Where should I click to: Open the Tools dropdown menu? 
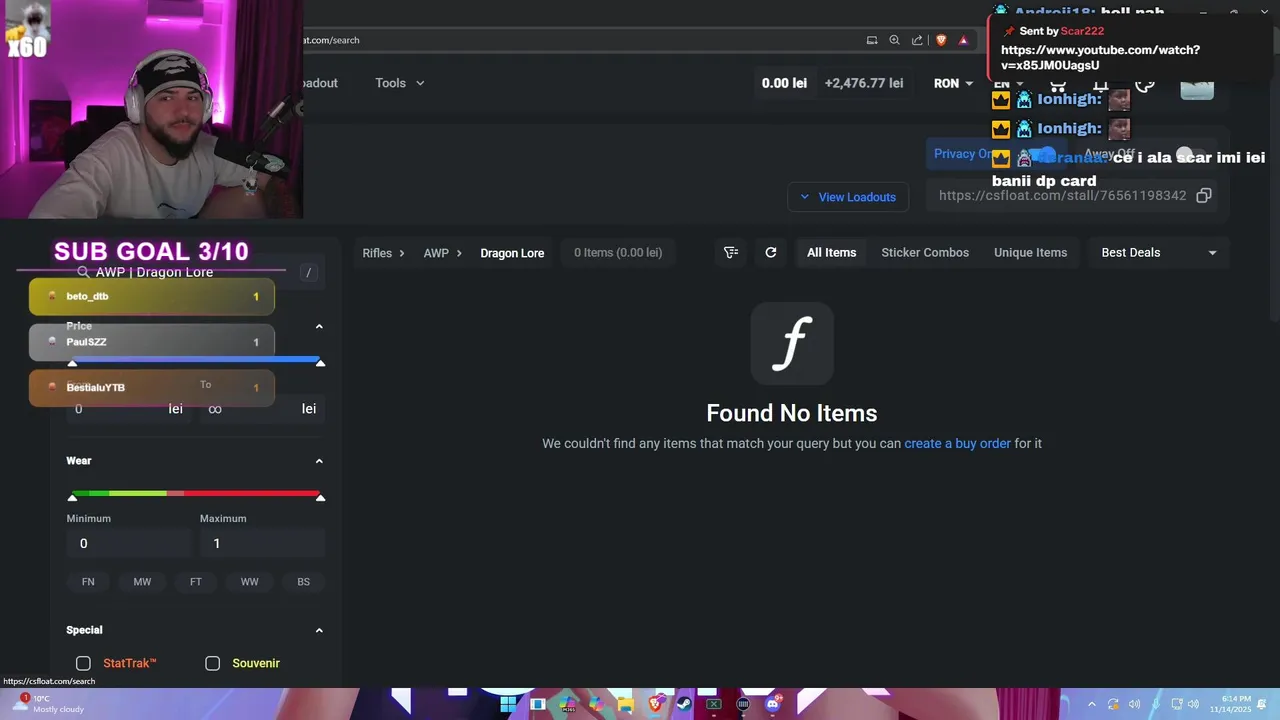[x=400, y=83]
